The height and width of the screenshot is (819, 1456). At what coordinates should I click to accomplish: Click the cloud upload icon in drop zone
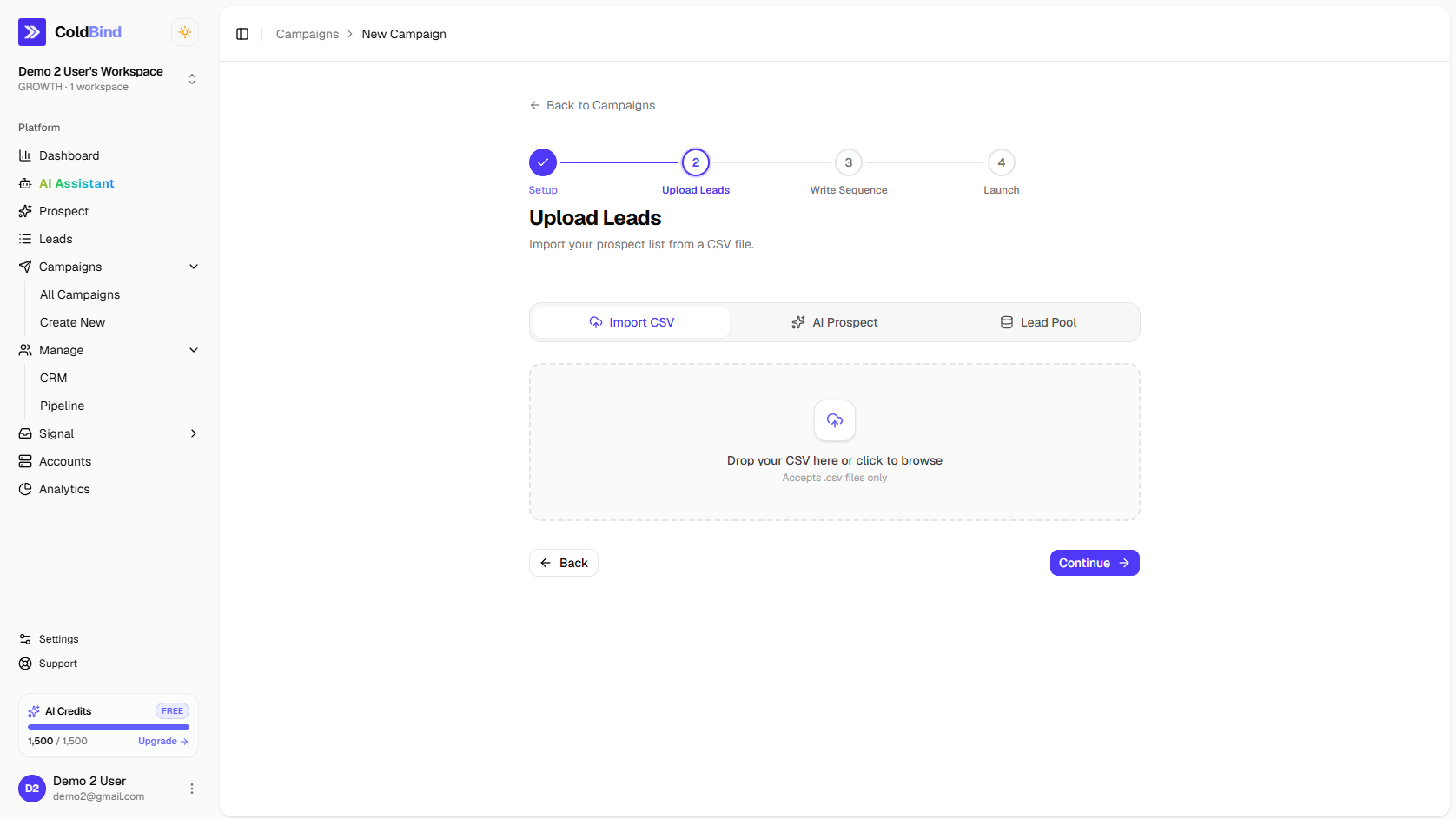(835, 420)
